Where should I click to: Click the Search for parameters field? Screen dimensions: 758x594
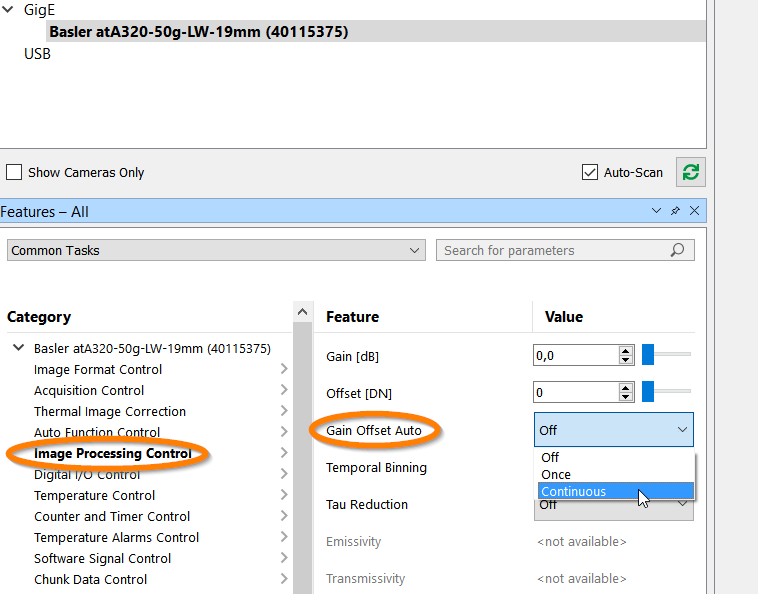click(x=565, y=250)
